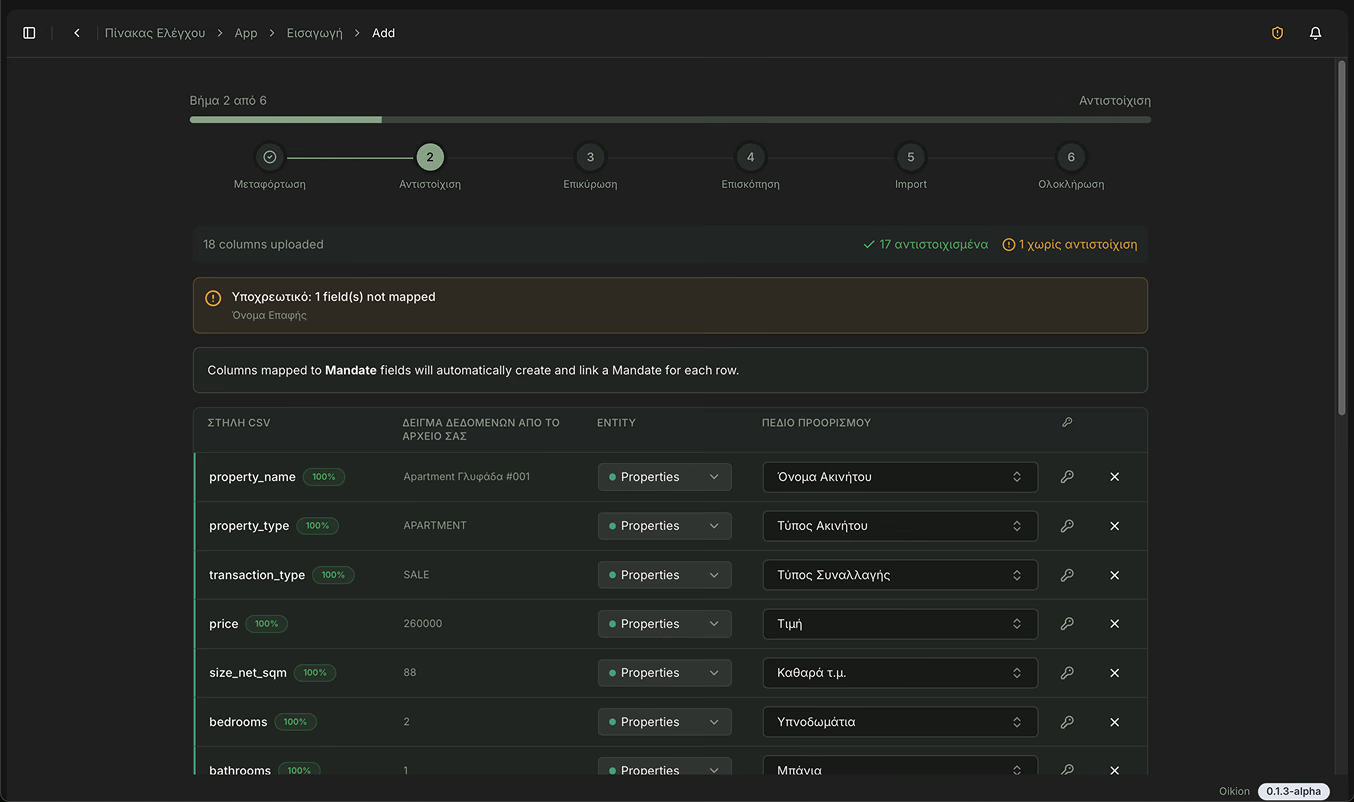Screen dimensions: 1354x802
Task: Open Entity dropdown for size_net_sqm
Action: (x=665, y=673)
